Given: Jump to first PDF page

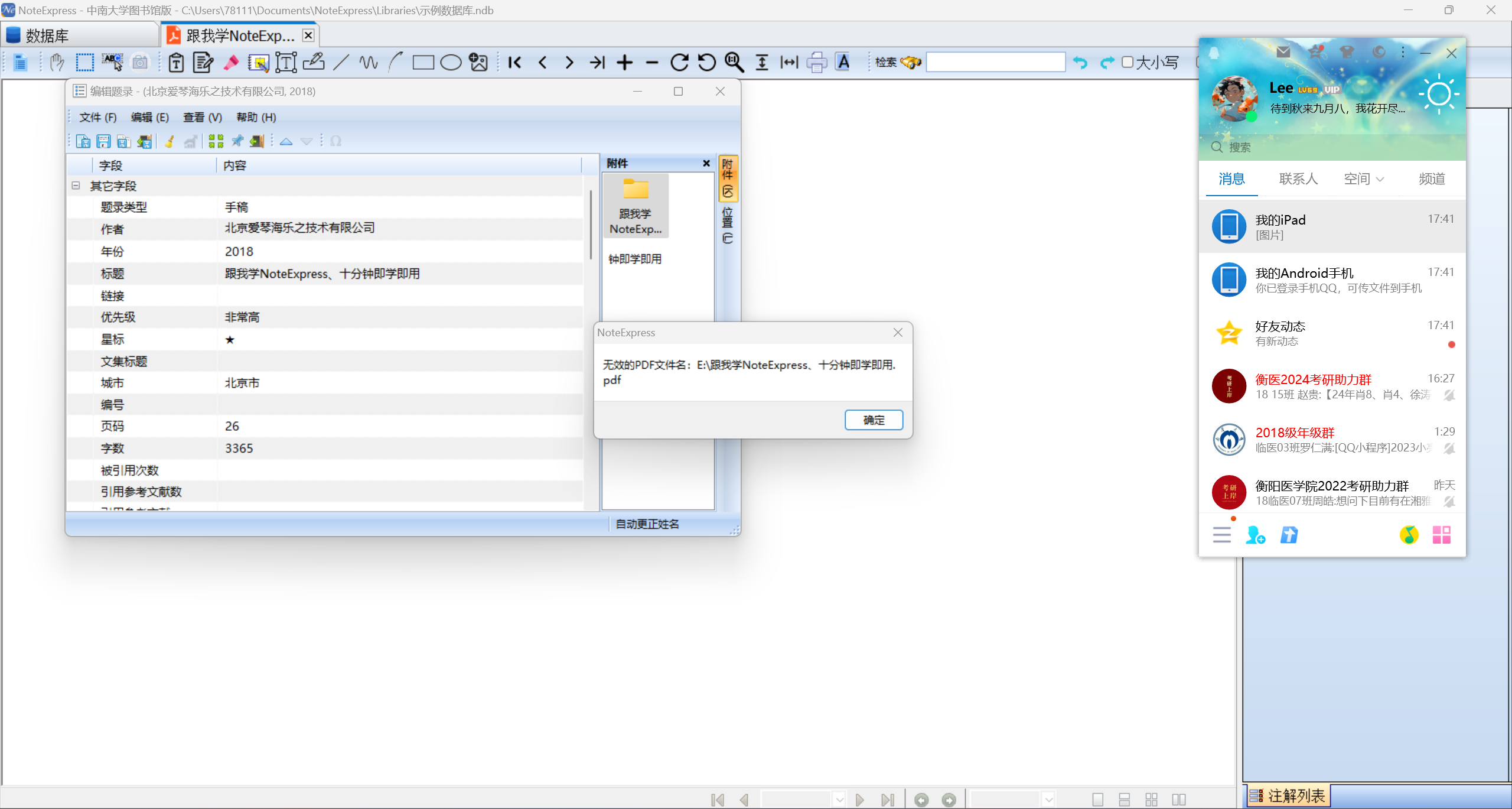Looking at the screenshot, I should [515, 62].
